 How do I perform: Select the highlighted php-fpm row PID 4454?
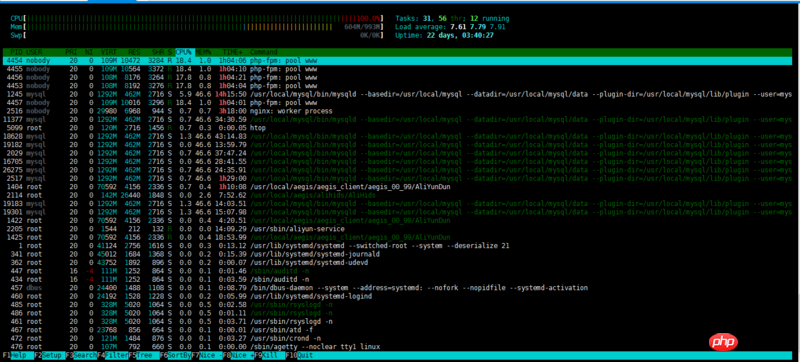click(x=398, y=61)
